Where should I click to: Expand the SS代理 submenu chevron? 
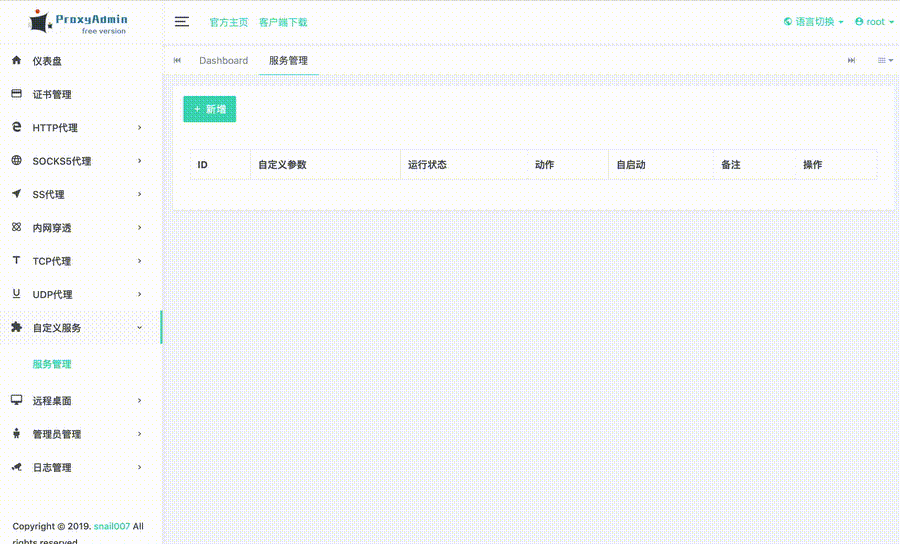click(139, 194)
